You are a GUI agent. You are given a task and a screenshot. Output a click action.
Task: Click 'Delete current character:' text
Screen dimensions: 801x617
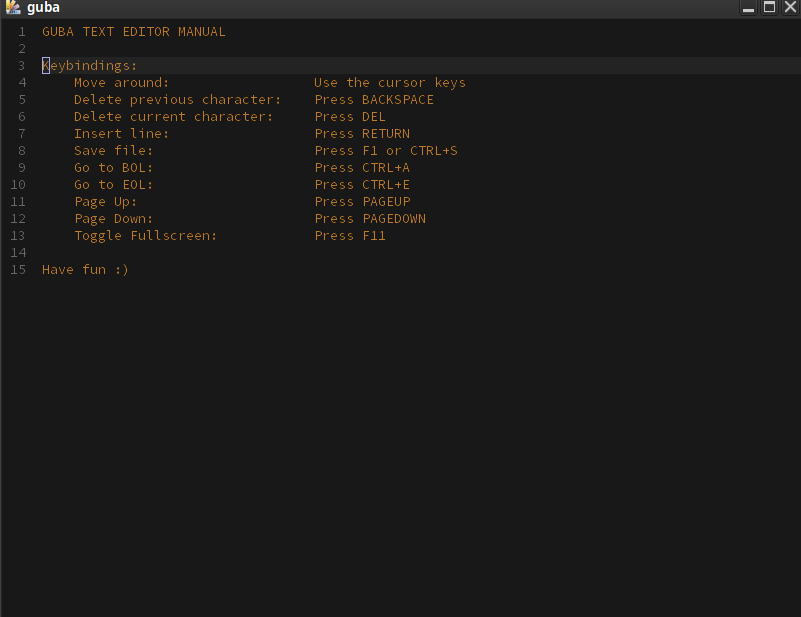click(173, 116)
